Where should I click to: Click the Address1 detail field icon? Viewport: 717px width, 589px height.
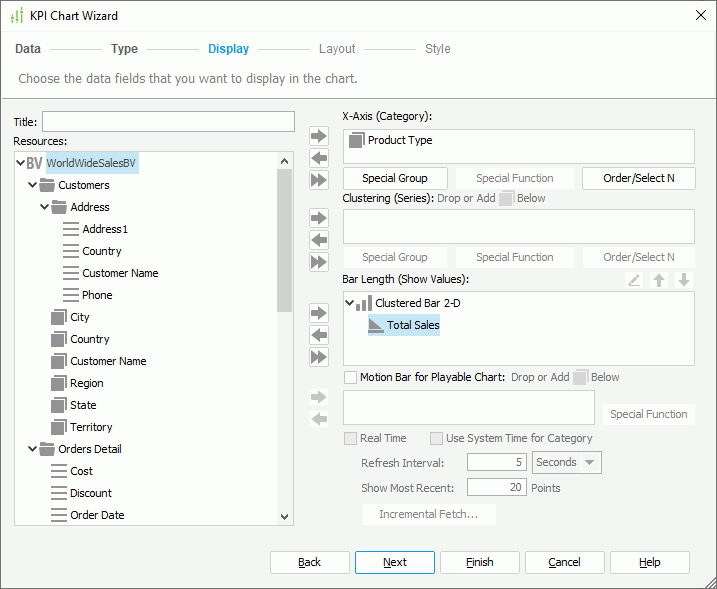click(71, 229)
